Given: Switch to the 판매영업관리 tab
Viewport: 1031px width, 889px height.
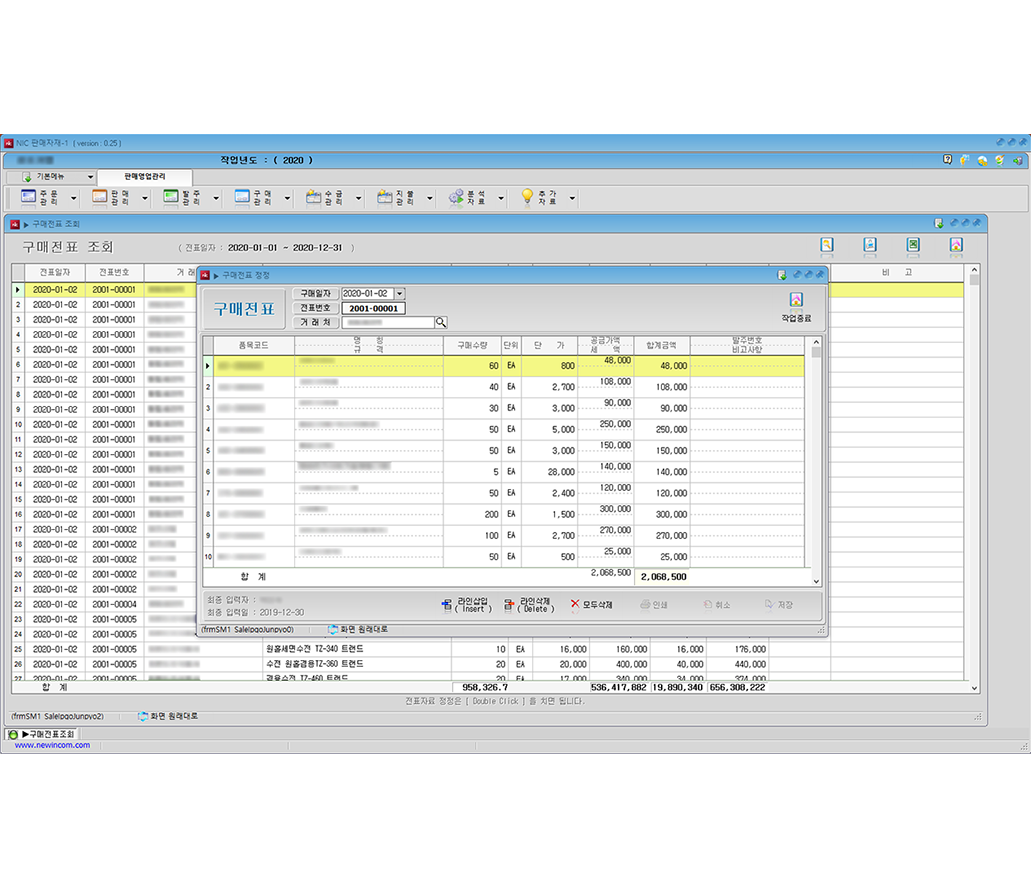Looking at the screenshot, I should click(144, 177).
